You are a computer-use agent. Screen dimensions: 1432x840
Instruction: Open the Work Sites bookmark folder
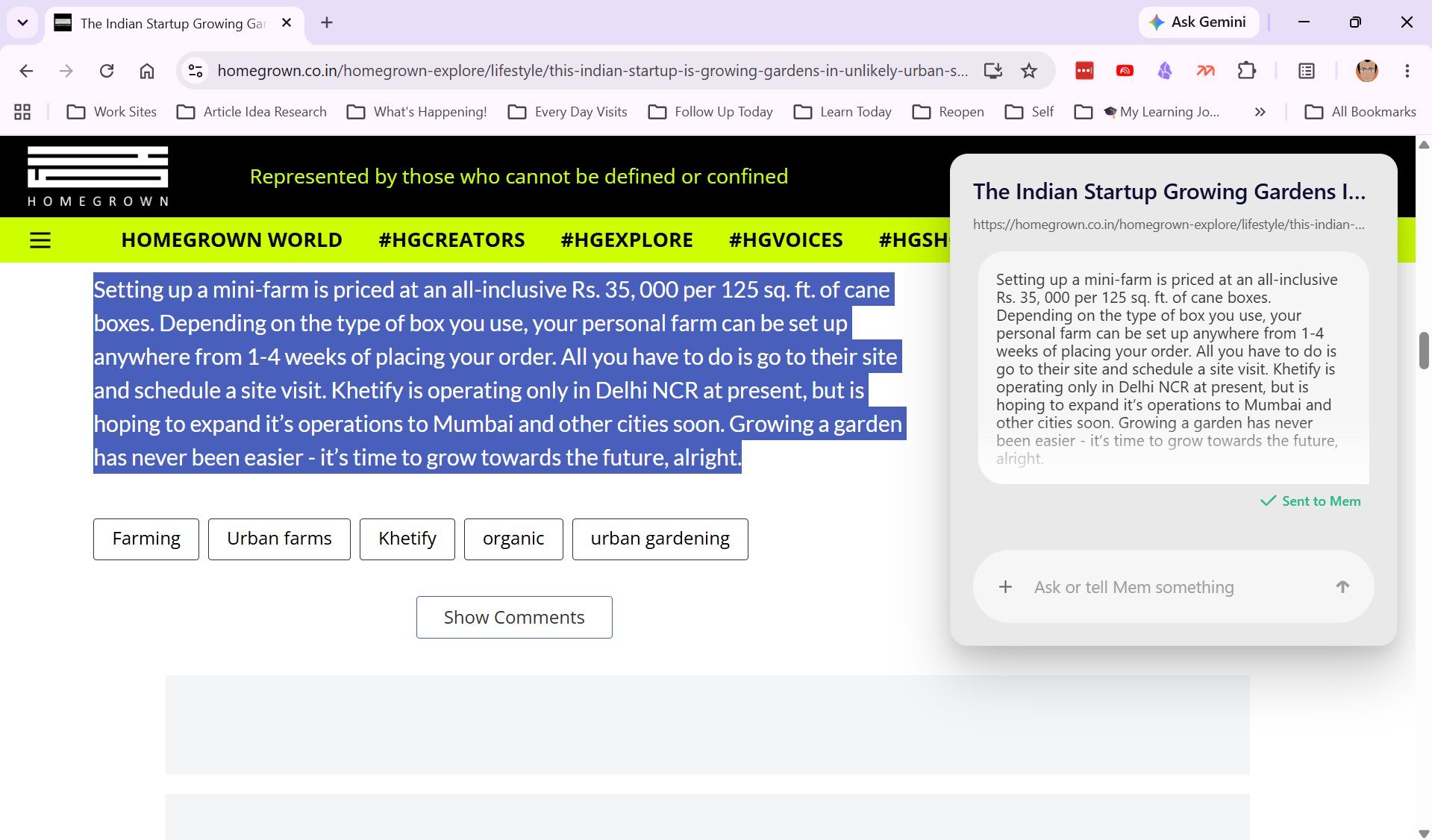112,112
